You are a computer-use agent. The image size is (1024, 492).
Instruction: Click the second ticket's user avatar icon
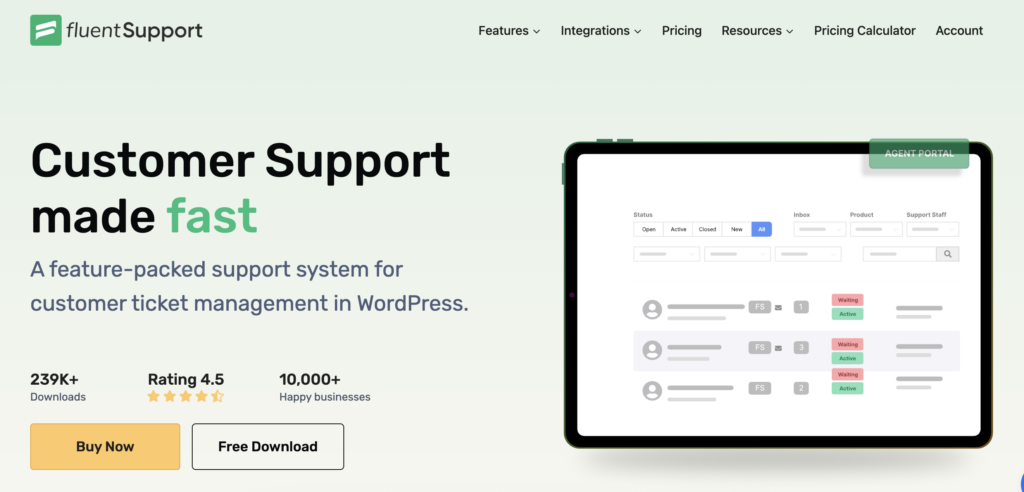point(652,350)
